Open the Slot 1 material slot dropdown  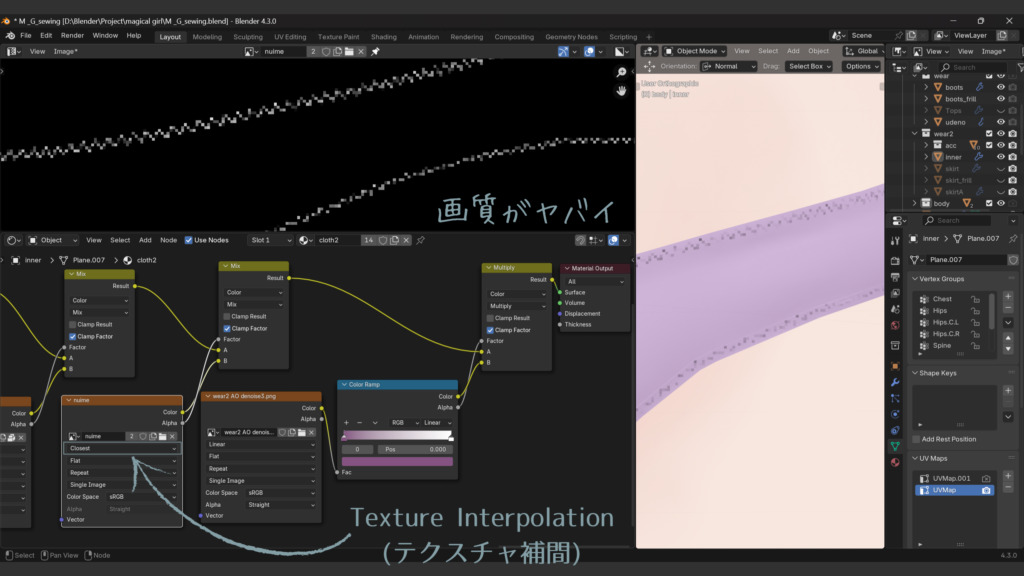click(270, 240)
